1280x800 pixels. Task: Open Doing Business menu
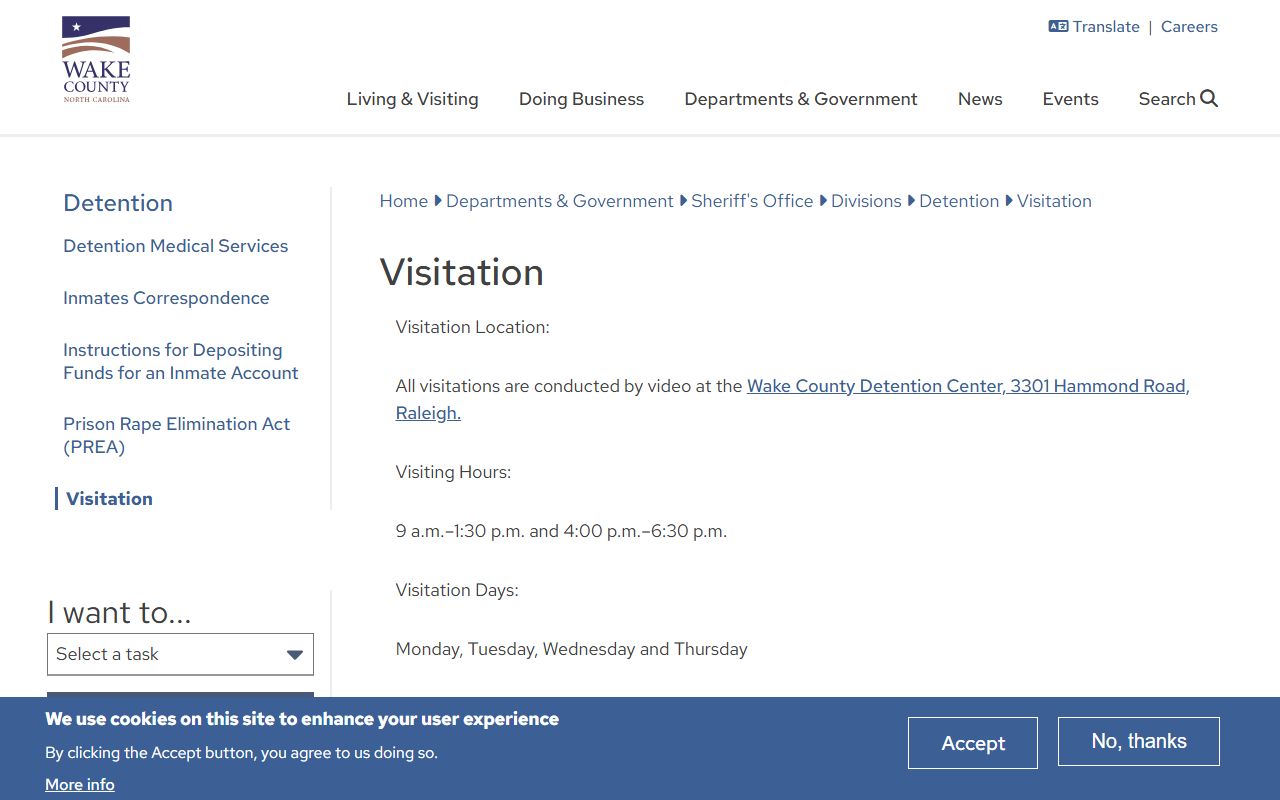(582, 99)
